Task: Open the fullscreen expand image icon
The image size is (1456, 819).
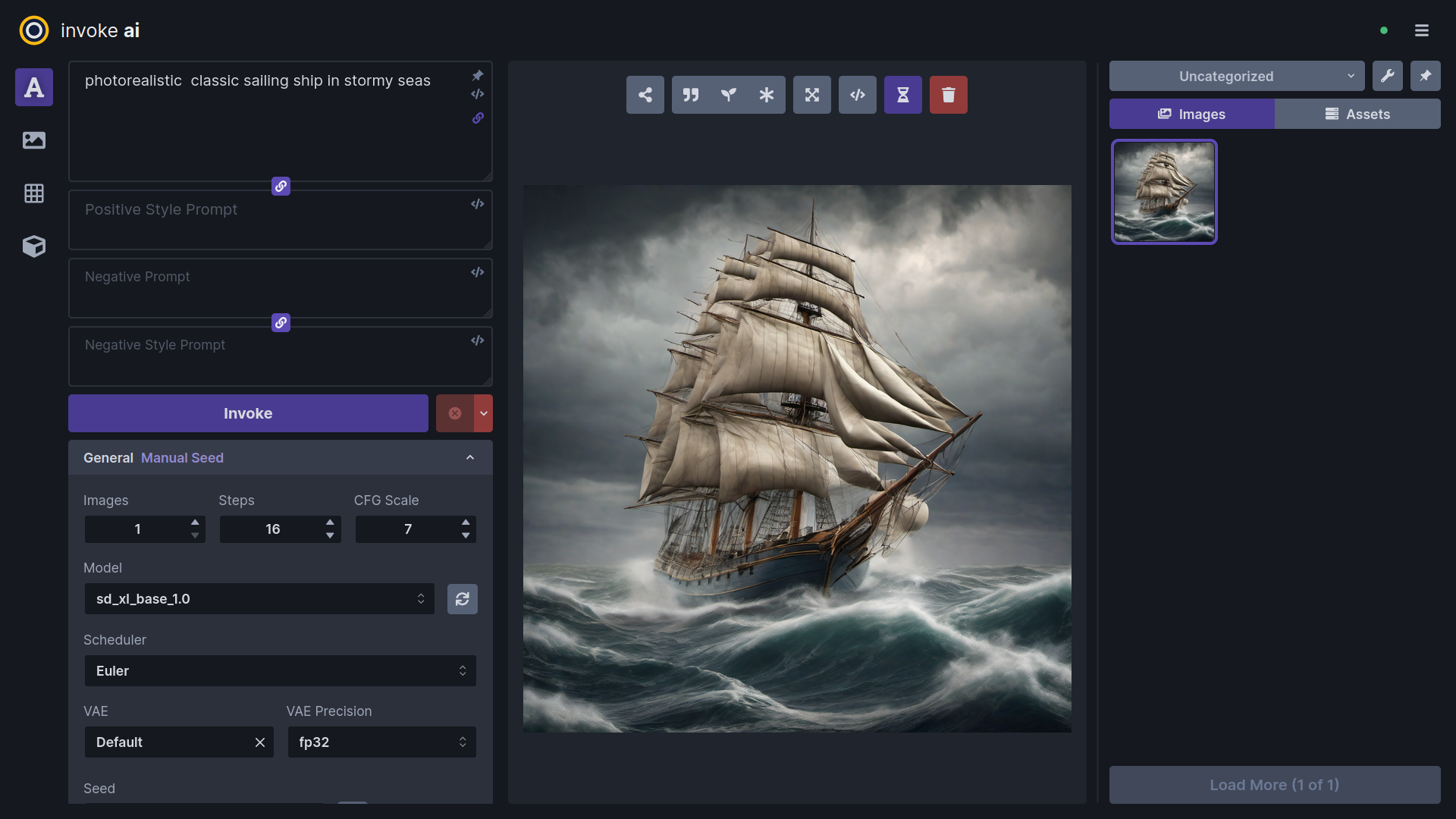Action: click(x=811, y=95)
